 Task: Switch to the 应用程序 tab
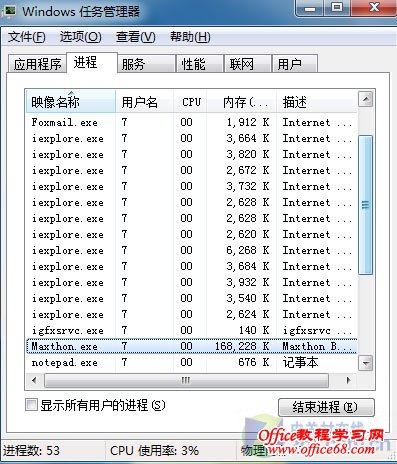[x=37, y=64]
